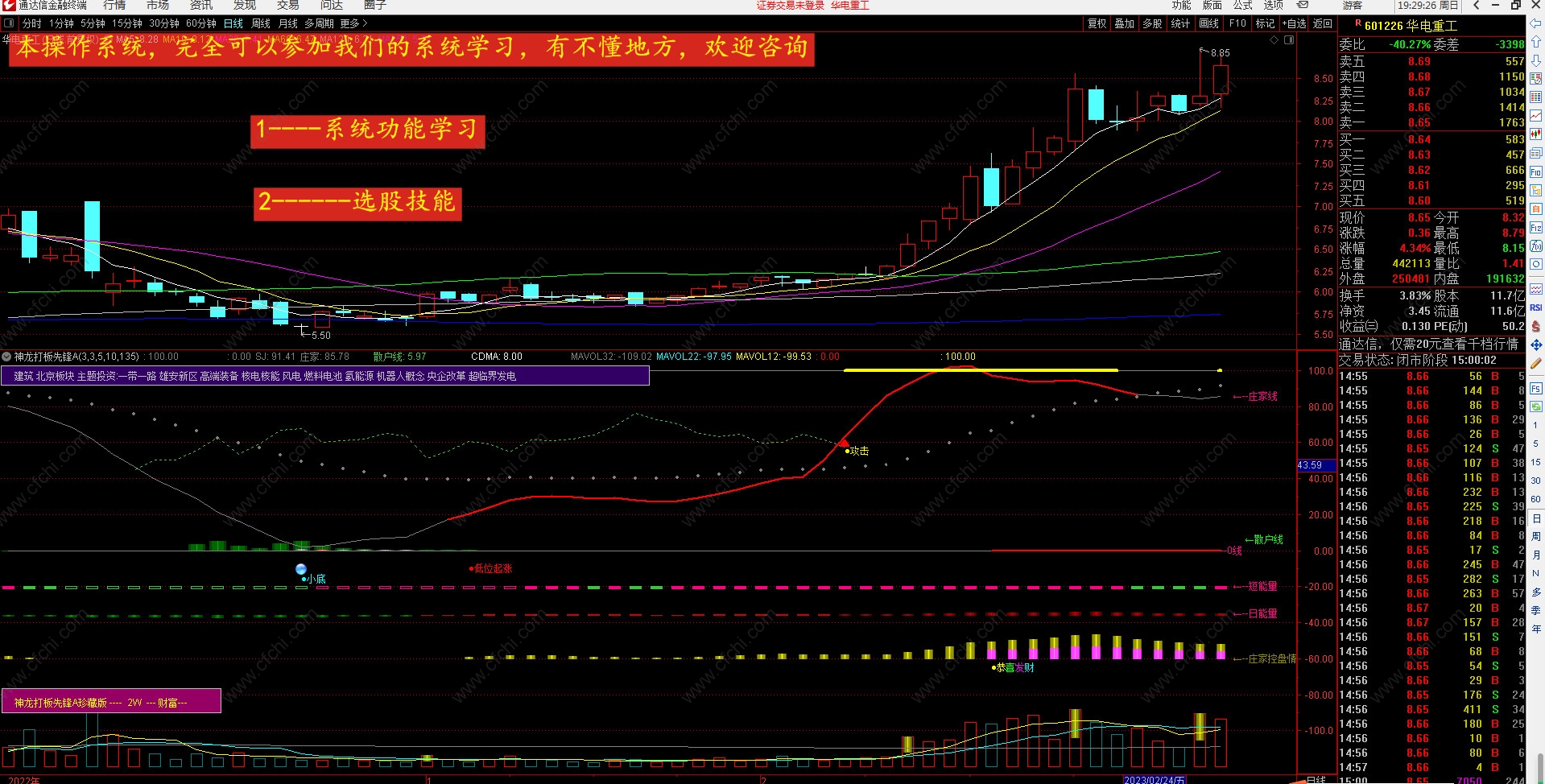Open the 公式 formula menu

[x=1242, y=5]
